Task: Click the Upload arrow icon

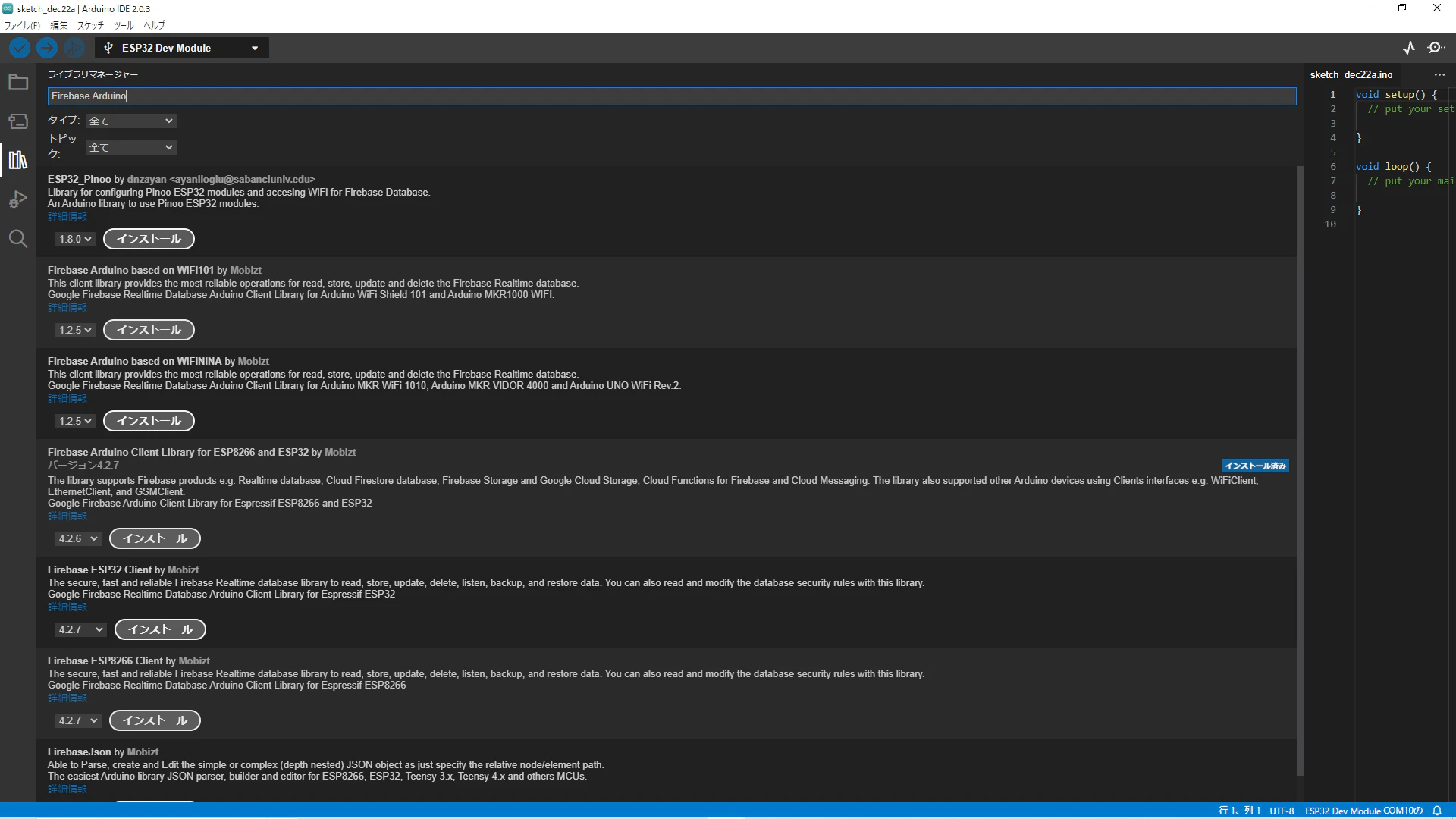Action: pyautogui.click(x=47, y=48)
